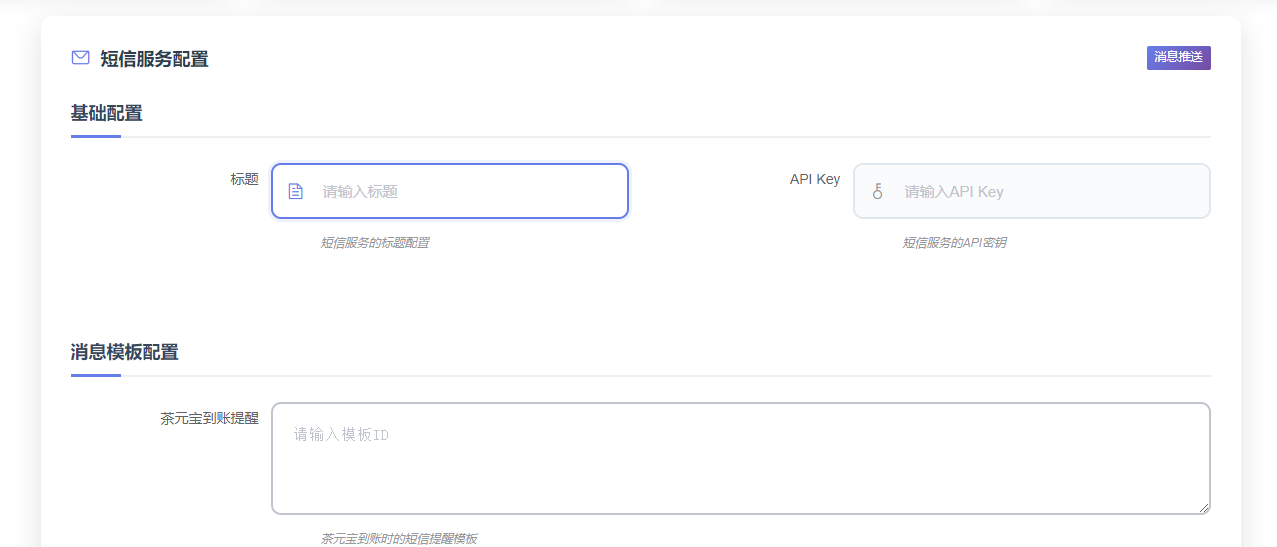The image size is (1277, 547).
Task: Click the 短信服务的API密钥 hint text
Action: [954, 242]
